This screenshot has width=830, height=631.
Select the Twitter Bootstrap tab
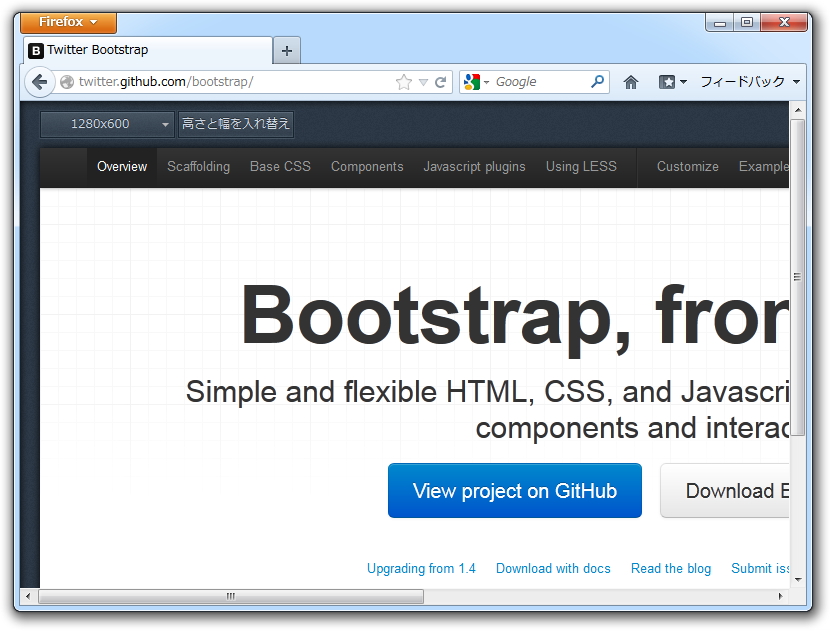[148, 50]
